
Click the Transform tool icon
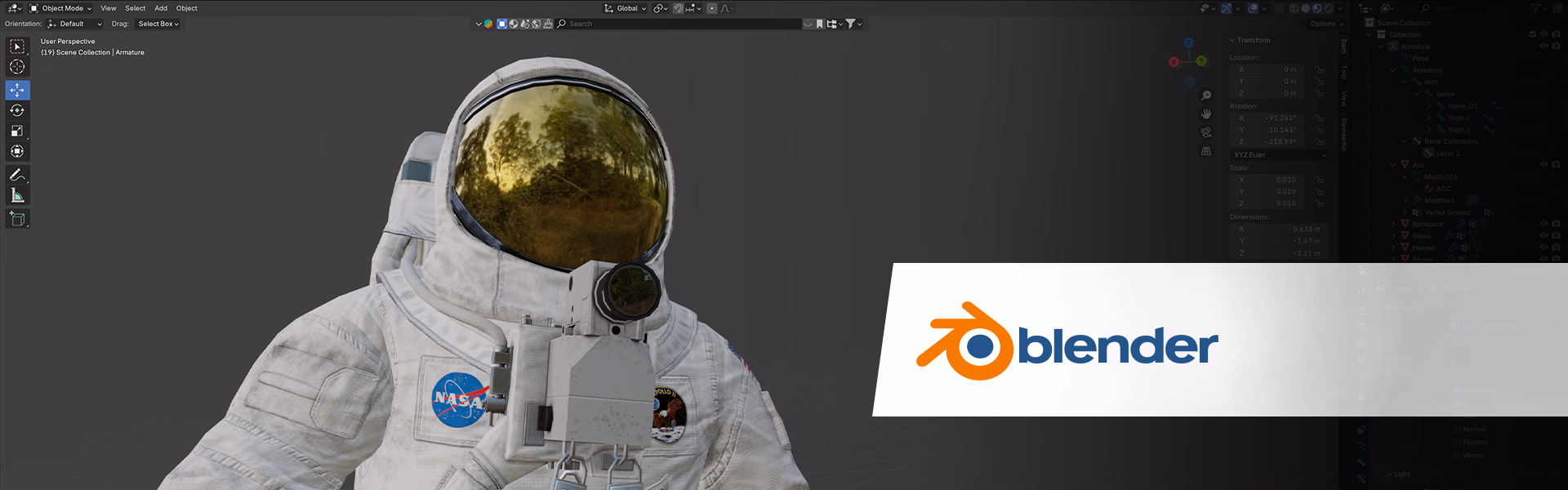17,151
